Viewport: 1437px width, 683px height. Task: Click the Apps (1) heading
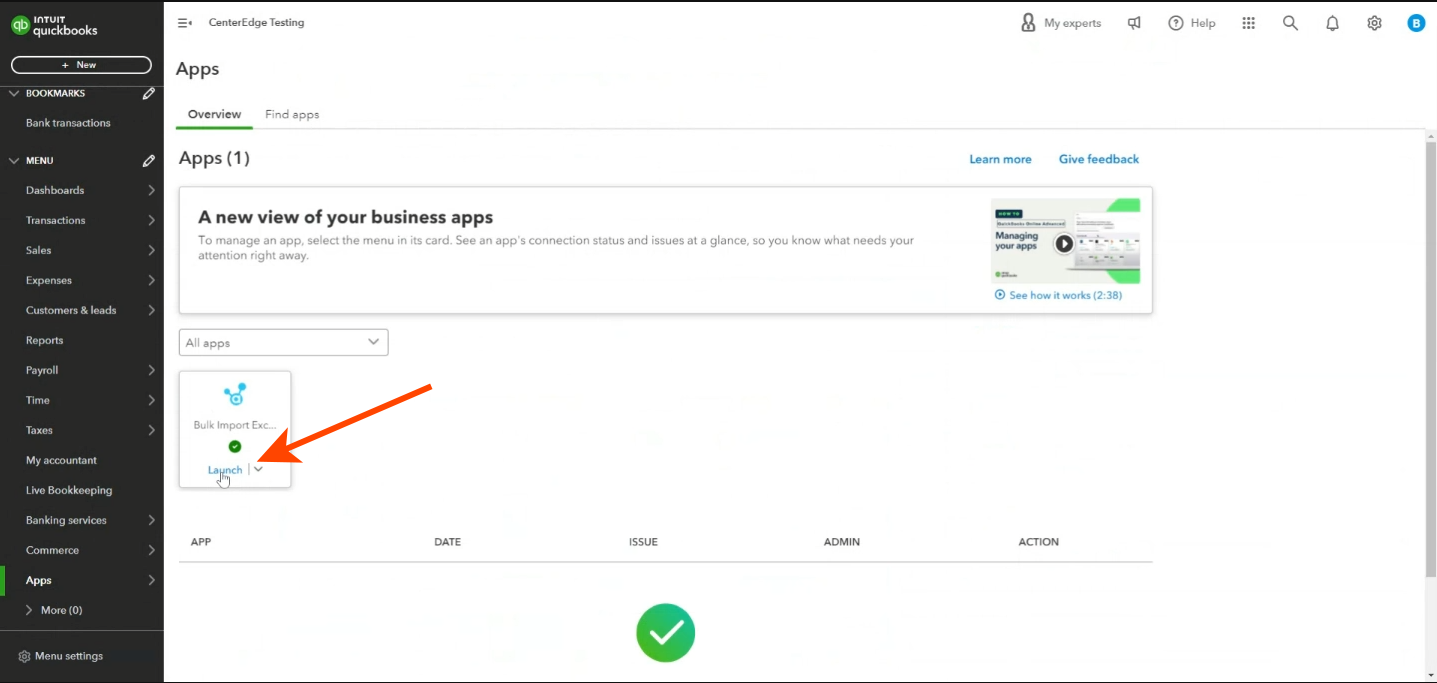click(214, 158)
